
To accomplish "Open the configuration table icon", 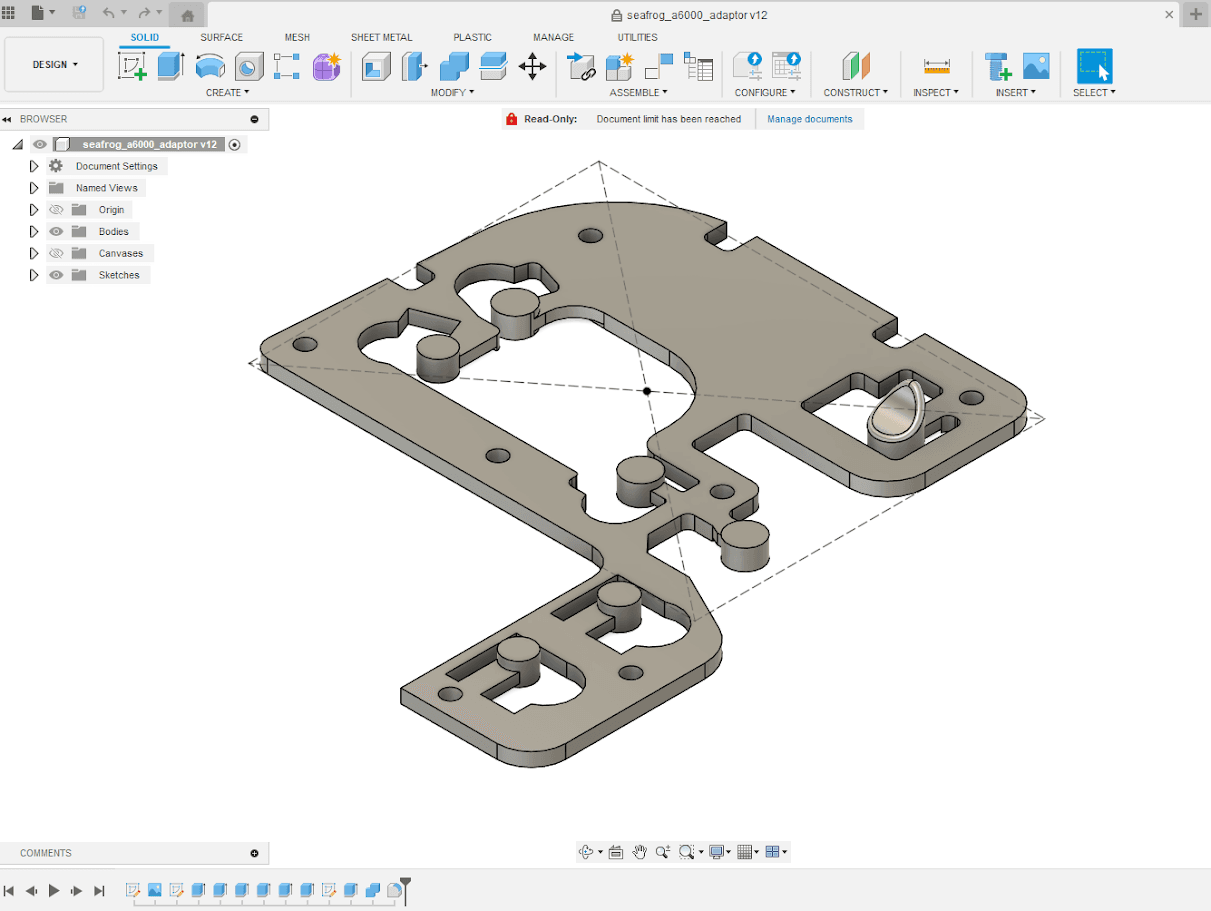I will click(786, 67).
